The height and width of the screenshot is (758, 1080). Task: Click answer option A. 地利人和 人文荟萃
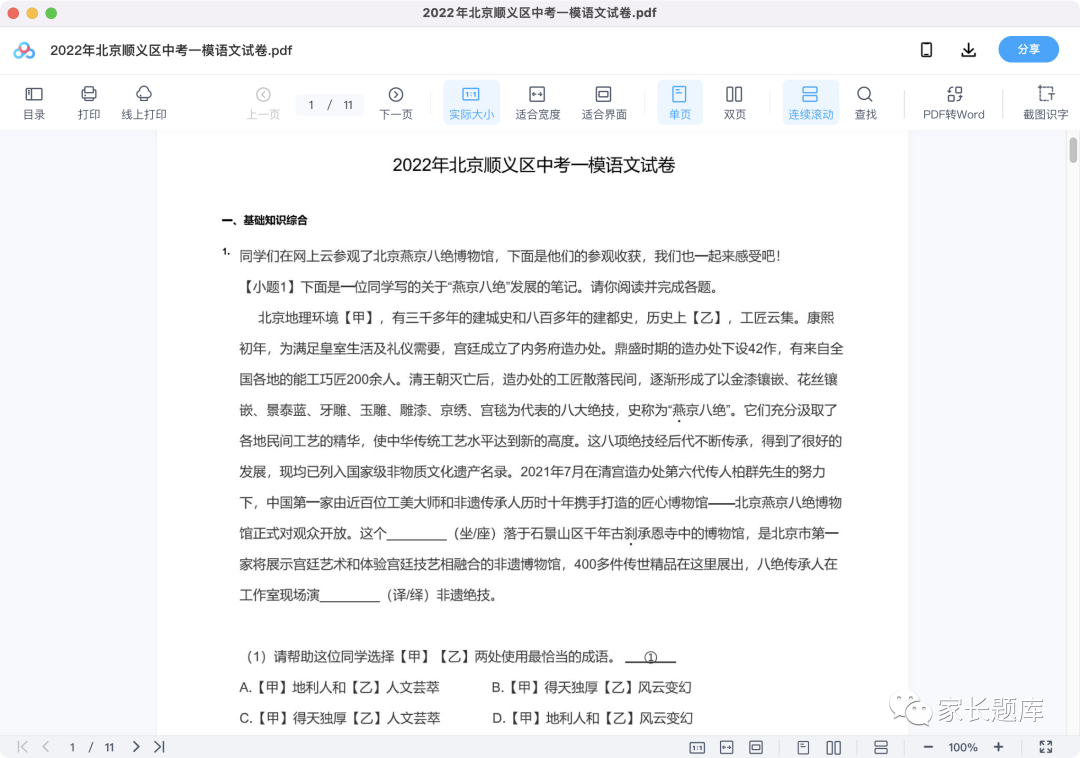click(339, 687)
